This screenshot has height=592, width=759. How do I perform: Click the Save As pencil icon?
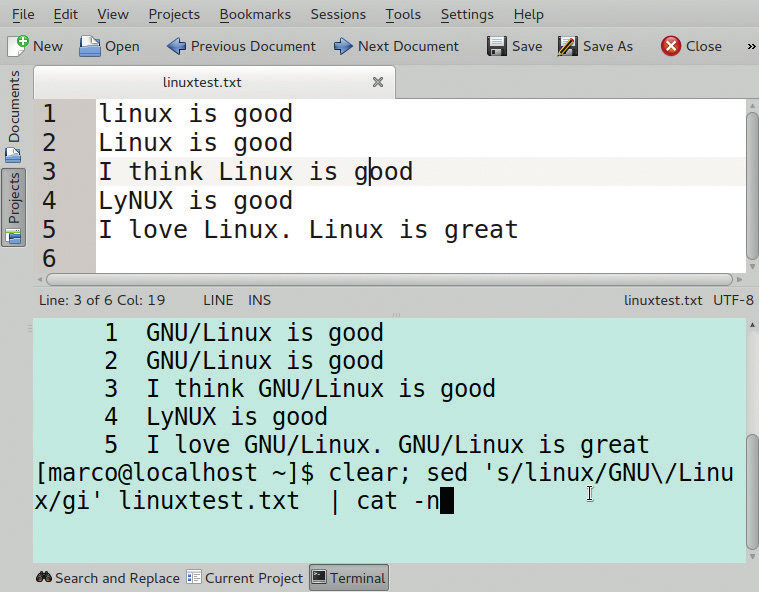coord(567,46)
